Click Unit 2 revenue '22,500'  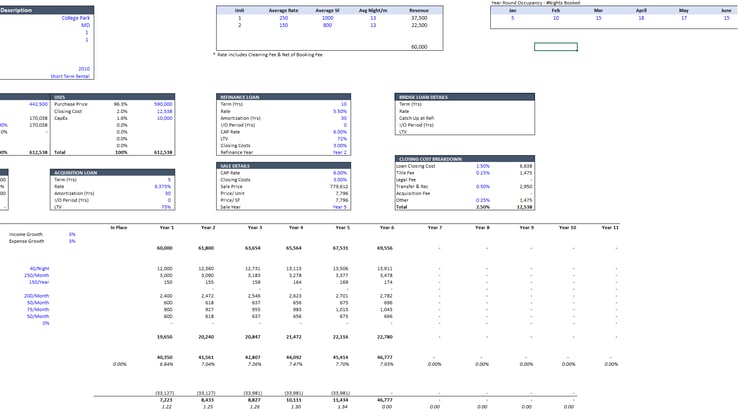419,25
